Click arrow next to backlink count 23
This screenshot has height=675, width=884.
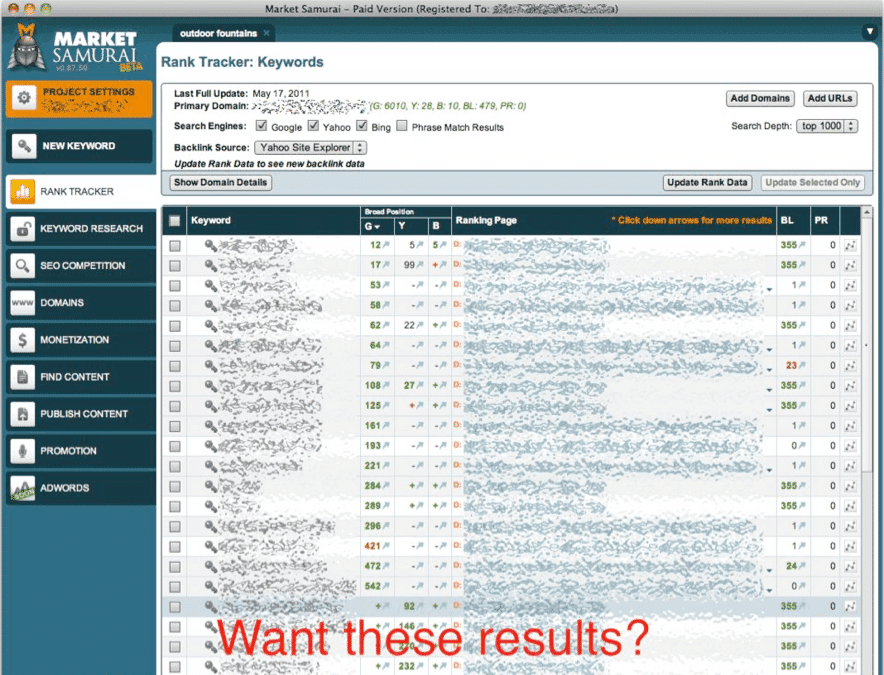(802, 365)
